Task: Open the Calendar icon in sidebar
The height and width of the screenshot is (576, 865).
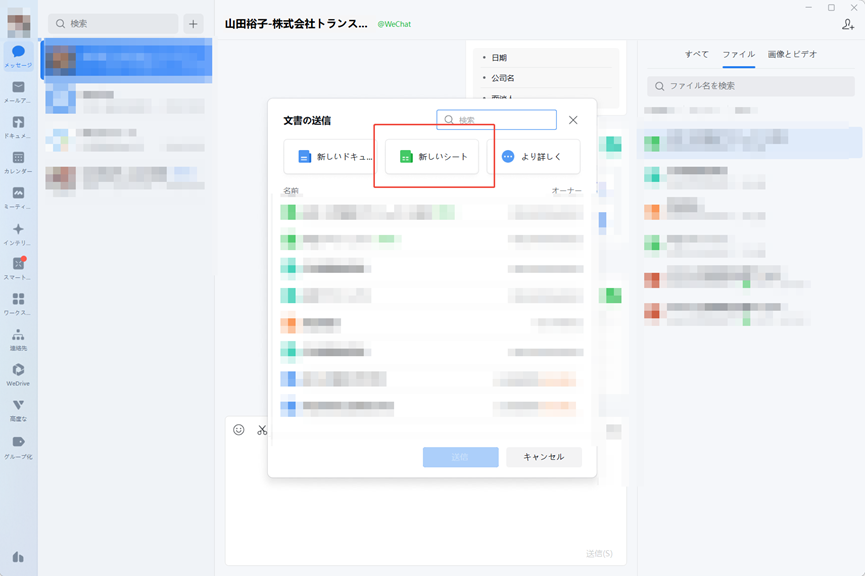Action: pyautogui.click(x=18, y=162)
